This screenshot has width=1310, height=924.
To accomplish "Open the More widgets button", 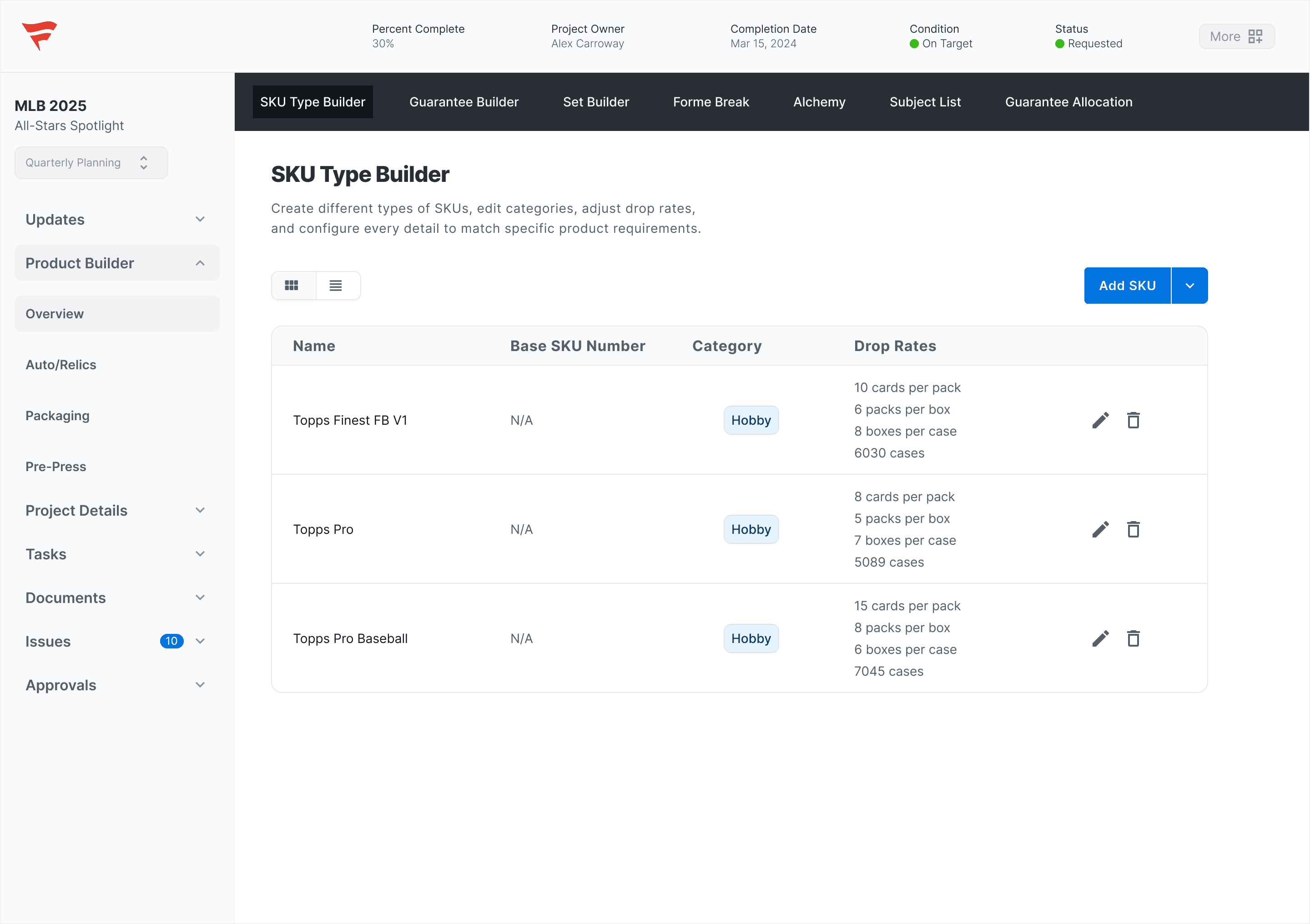I will click(x=1236, y=36).
